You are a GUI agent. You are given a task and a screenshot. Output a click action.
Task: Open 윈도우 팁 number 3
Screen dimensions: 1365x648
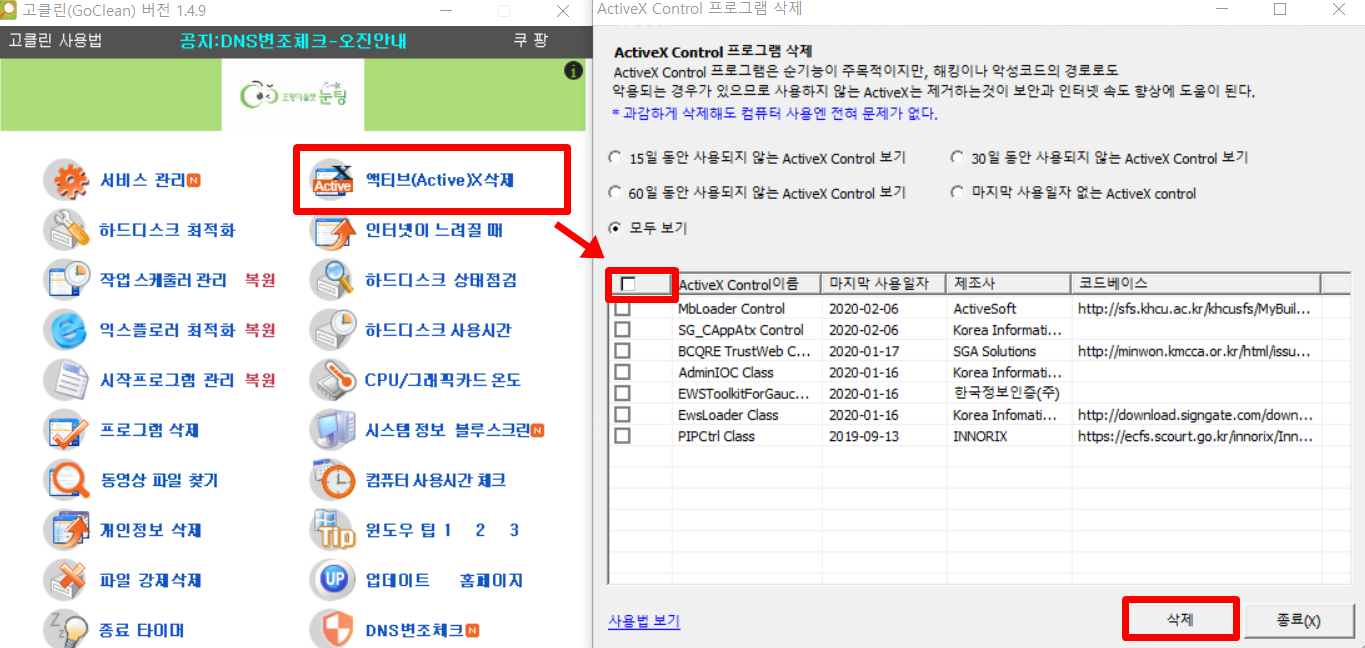514,530
